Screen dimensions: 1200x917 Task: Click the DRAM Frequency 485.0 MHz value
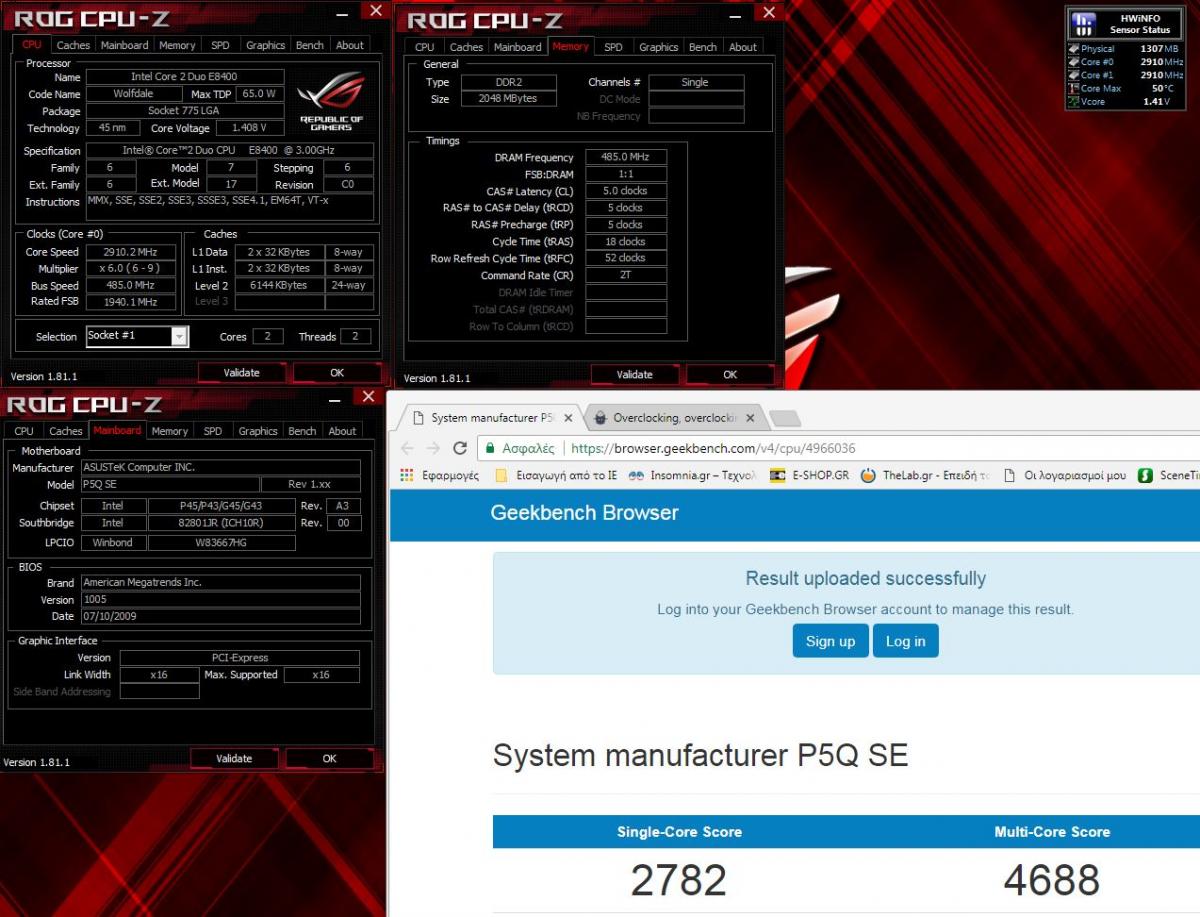click(625, 157)
